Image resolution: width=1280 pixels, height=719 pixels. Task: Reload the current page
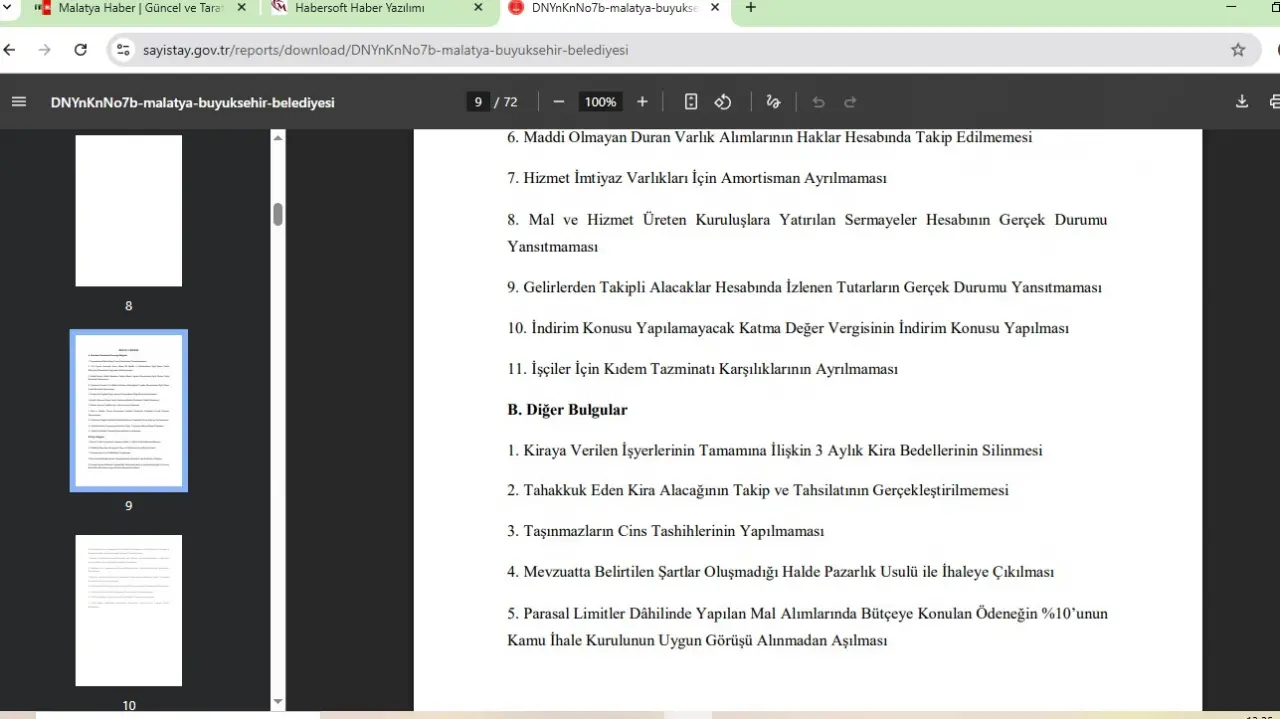81,50
